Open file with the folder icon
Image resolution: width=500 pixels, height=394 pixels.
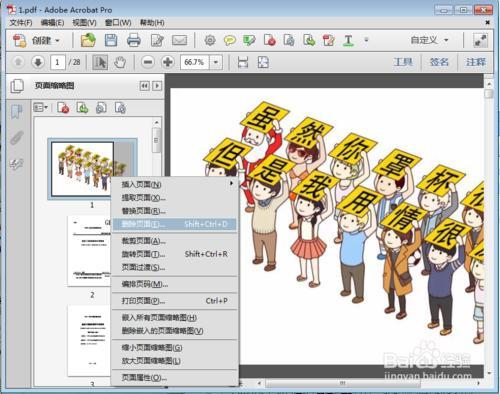tap(88, 40)
